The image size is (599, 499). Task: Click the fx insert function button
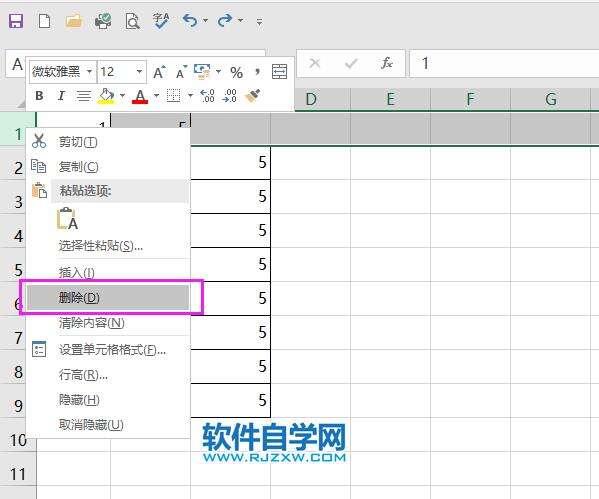pyautogui.click(x=387, y=63)
